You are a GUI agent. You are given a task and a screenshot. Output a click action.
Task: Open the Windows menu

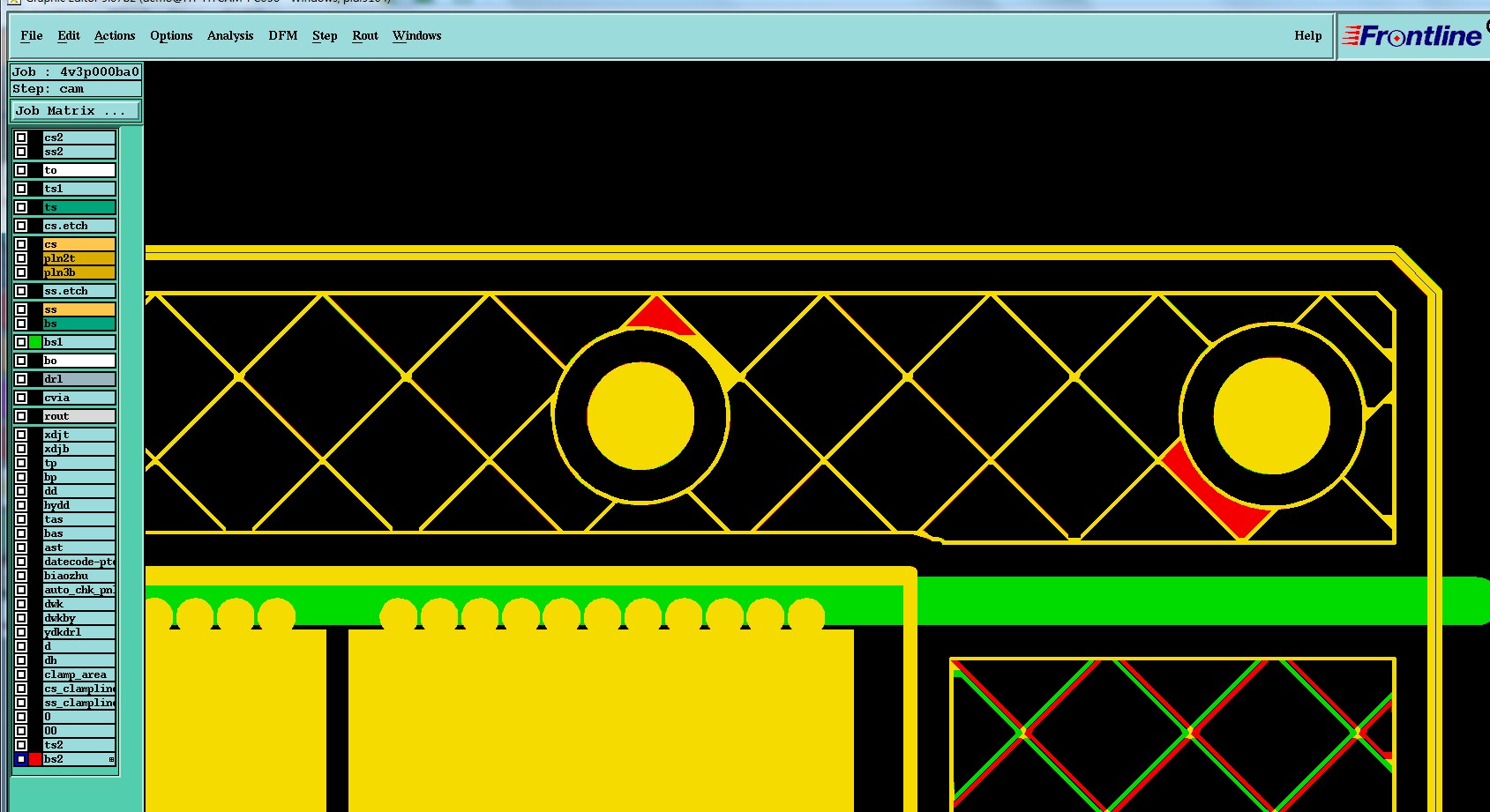pos(417,36)
